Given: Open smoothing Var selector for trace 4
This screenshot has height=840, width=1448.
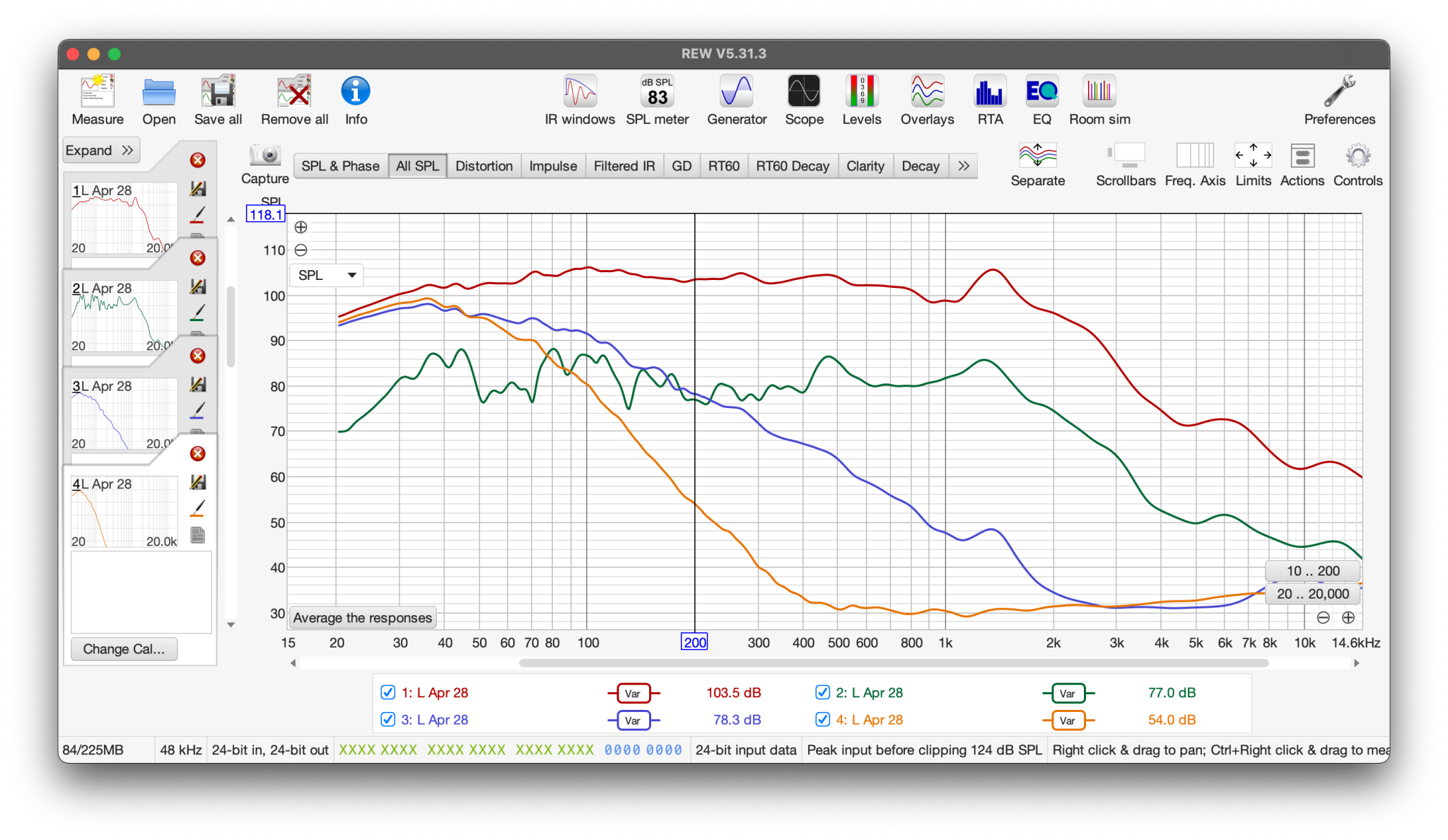Looking at the screenshot, I should [x=1068, y=720].
